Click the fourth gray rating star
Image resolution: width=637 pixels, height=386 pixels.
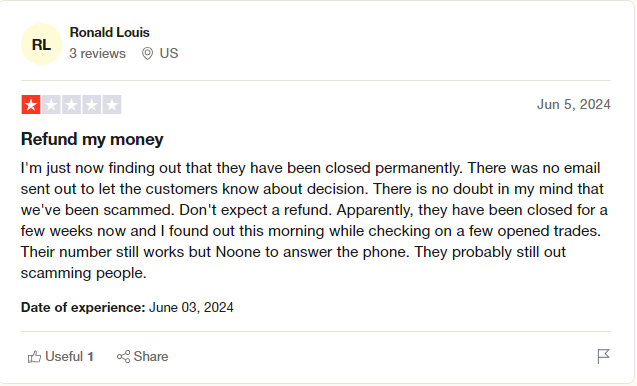pyautogui.click(x=92, y=105)
